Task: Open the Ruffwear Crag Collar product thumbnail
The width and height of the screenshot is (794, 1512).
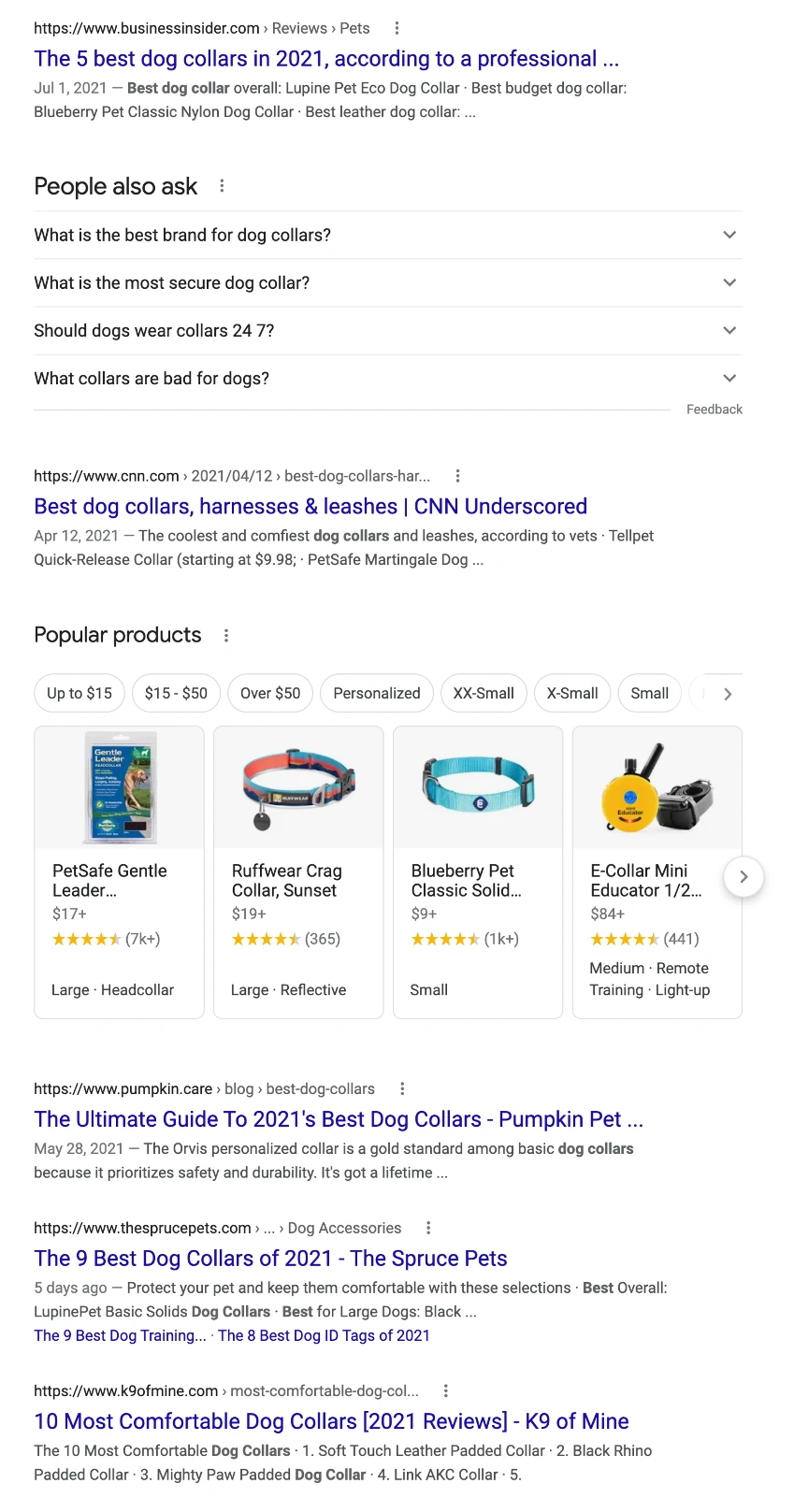Action: click(x=298, y=788)
